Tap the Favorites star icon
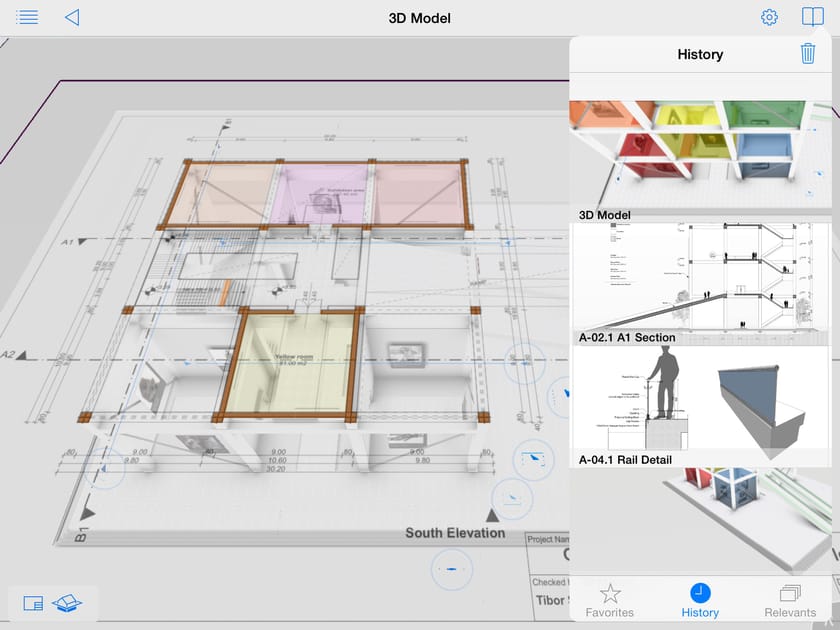840x630 pixels. pyautogui.click(x=611, y=592)
